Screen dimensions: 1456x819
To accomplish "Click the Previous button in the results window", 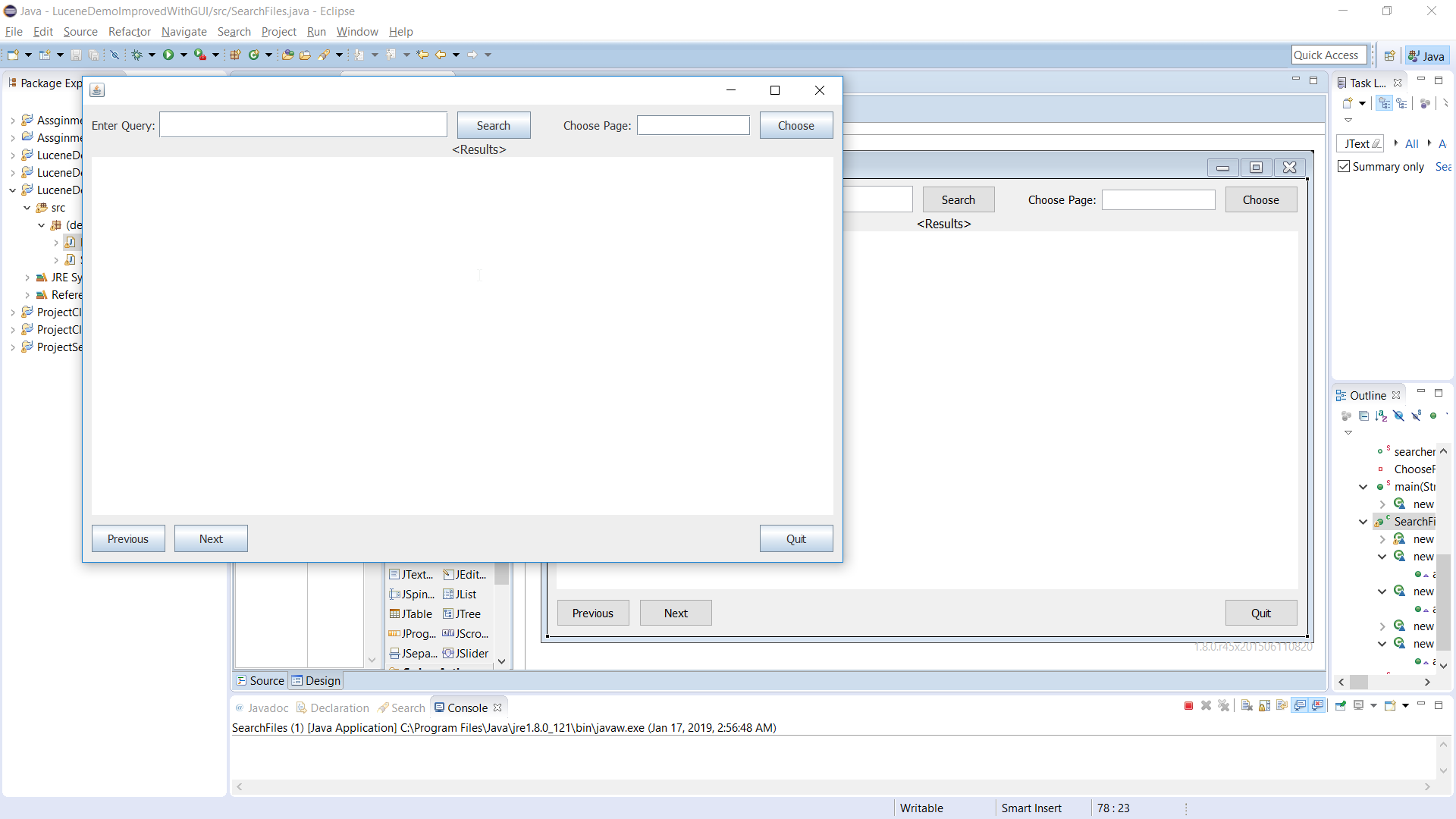I will pos(593,613).
